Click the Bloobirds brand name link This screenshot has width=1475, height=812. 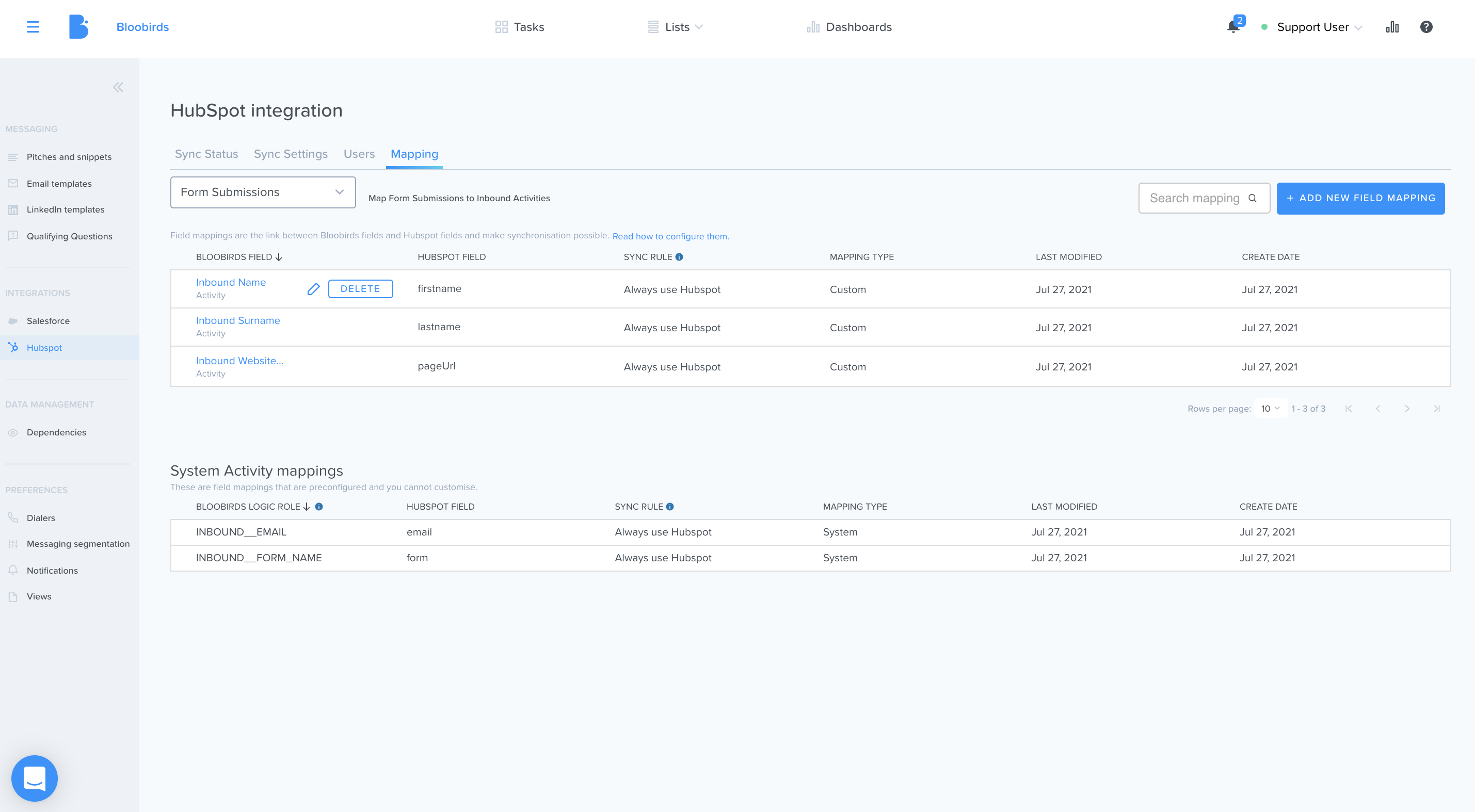[x=142, y=27]
